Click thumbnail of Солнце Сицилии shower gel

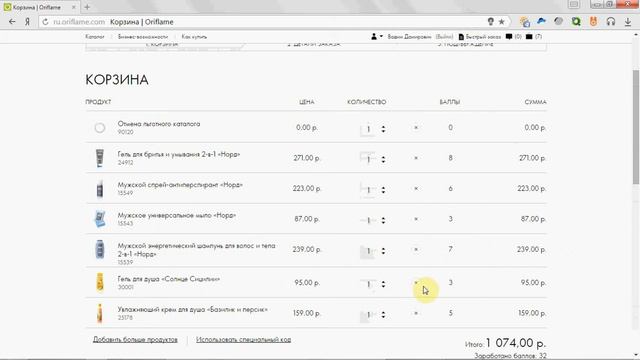[100, 282]
